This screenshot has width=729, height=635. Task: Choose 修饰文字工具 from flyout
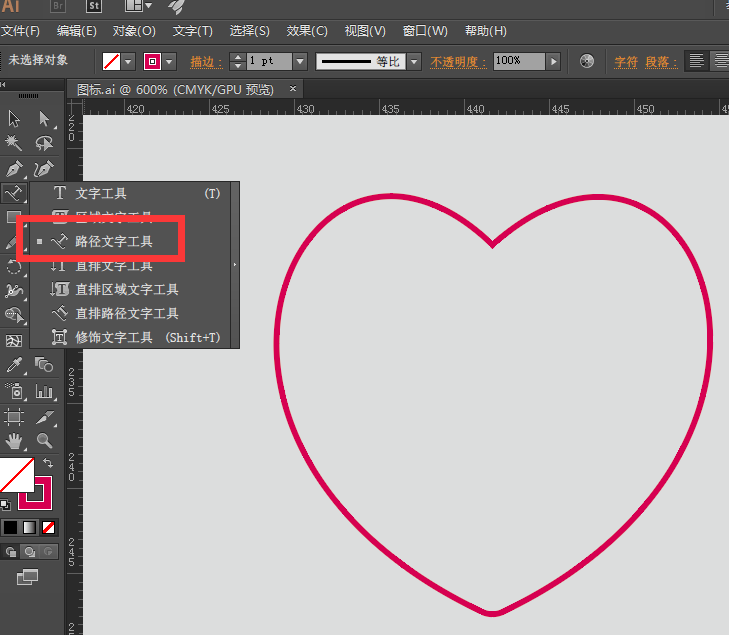point(131,337)
